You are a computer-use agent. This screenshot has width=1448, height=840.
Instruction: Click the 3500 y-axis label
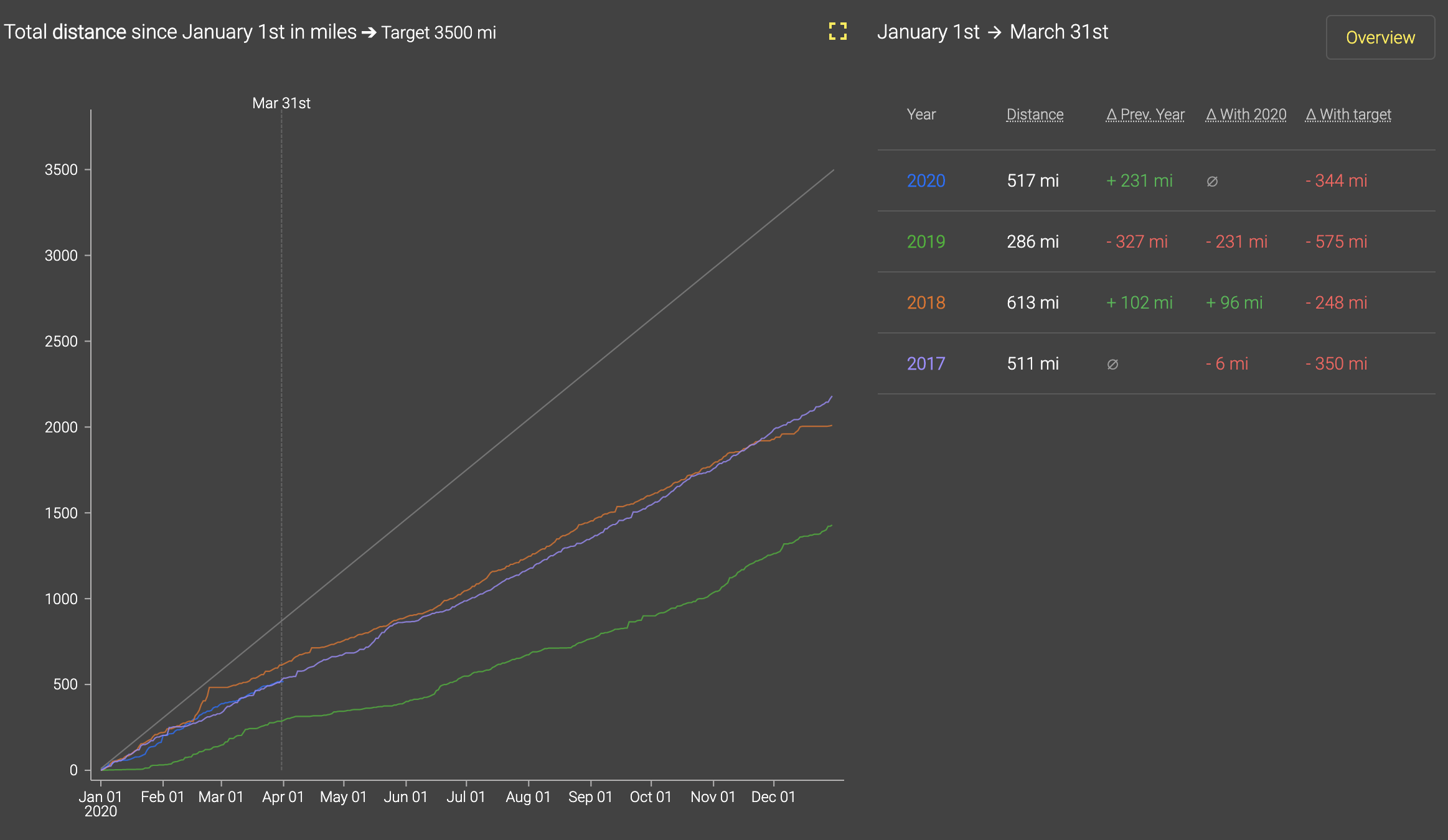click(x=61, y=170)
